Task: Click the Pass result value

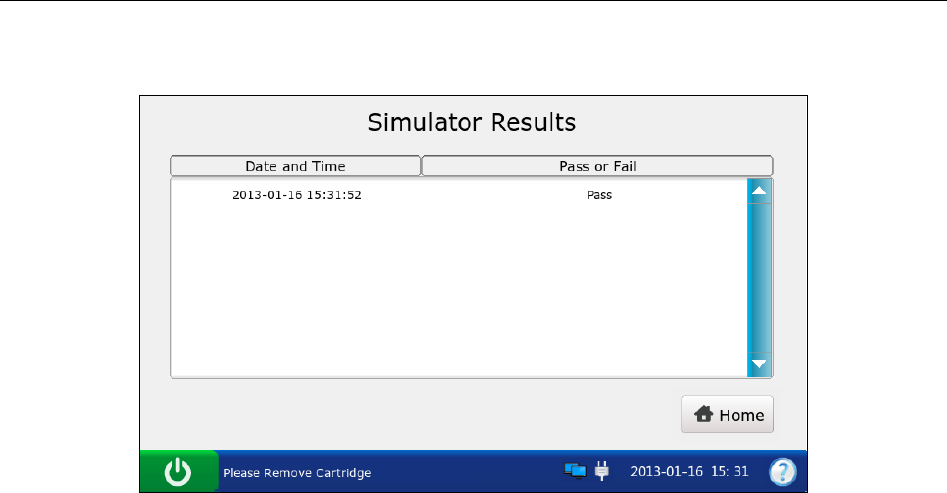Action: click(599, 195)
